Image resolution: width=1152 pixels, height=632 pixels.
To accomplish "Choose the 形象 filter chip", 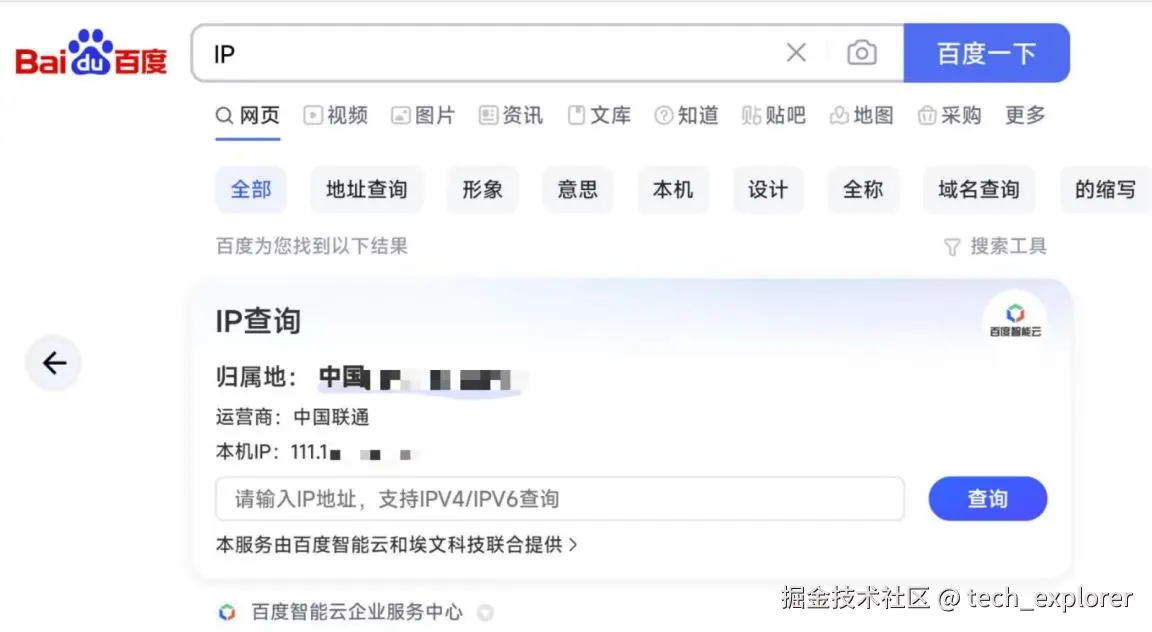I will pos(482,190).
